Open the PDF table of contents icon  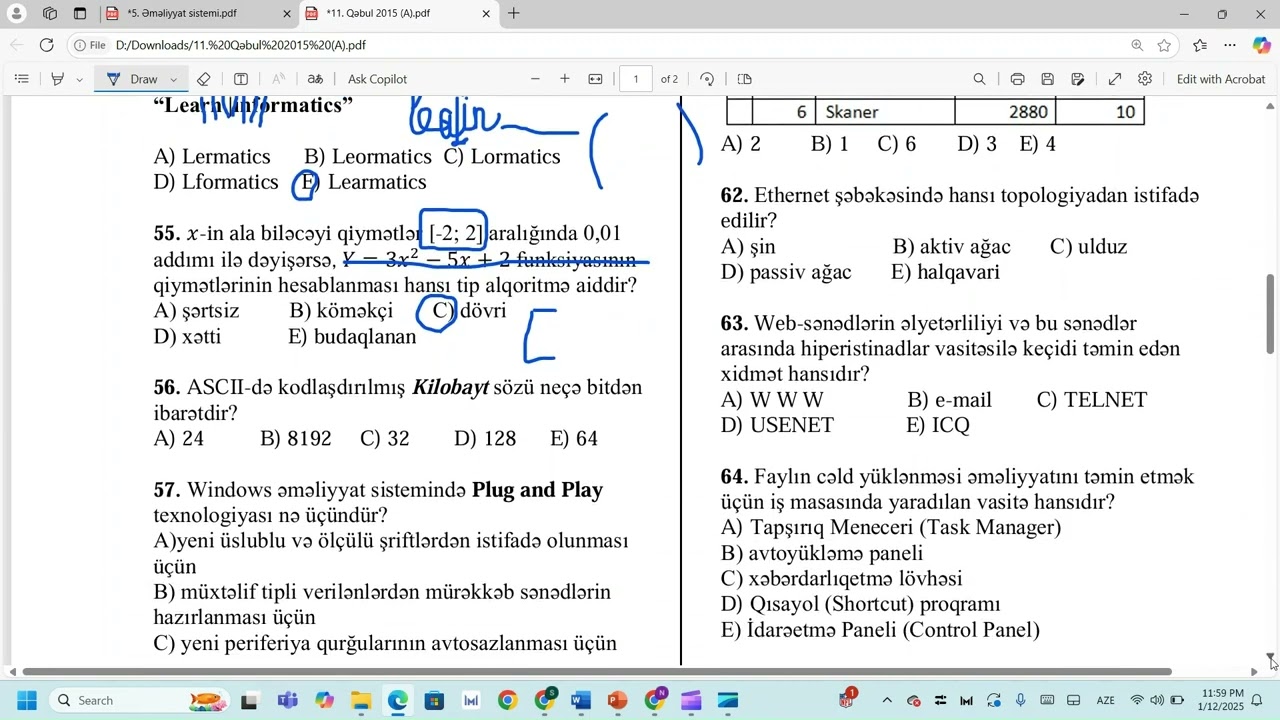[x=22, y=79]
